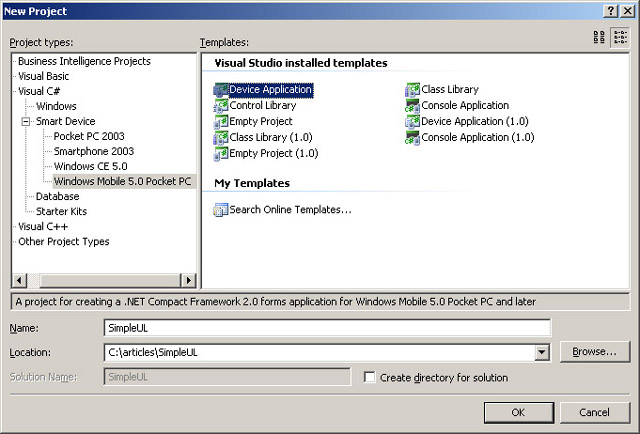Select Windows under Visual C#
Image resolution: width=640 pixels, height=434 pixels.
tap(56, 106)
